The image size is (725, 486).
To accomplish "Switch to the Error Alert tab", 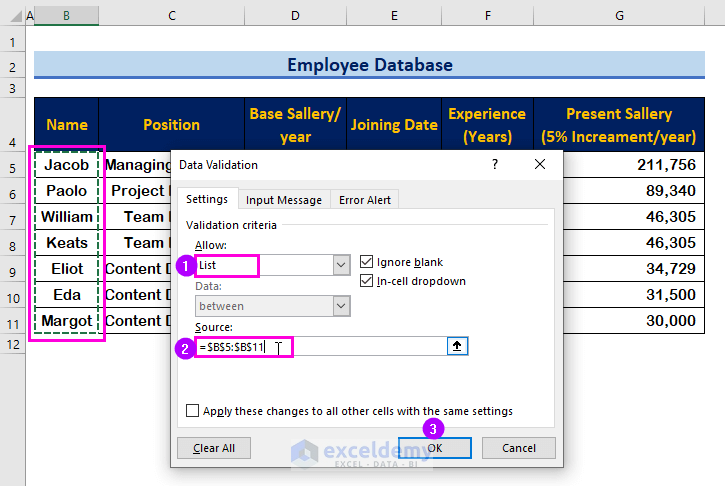I will click(x=365, y=200).
